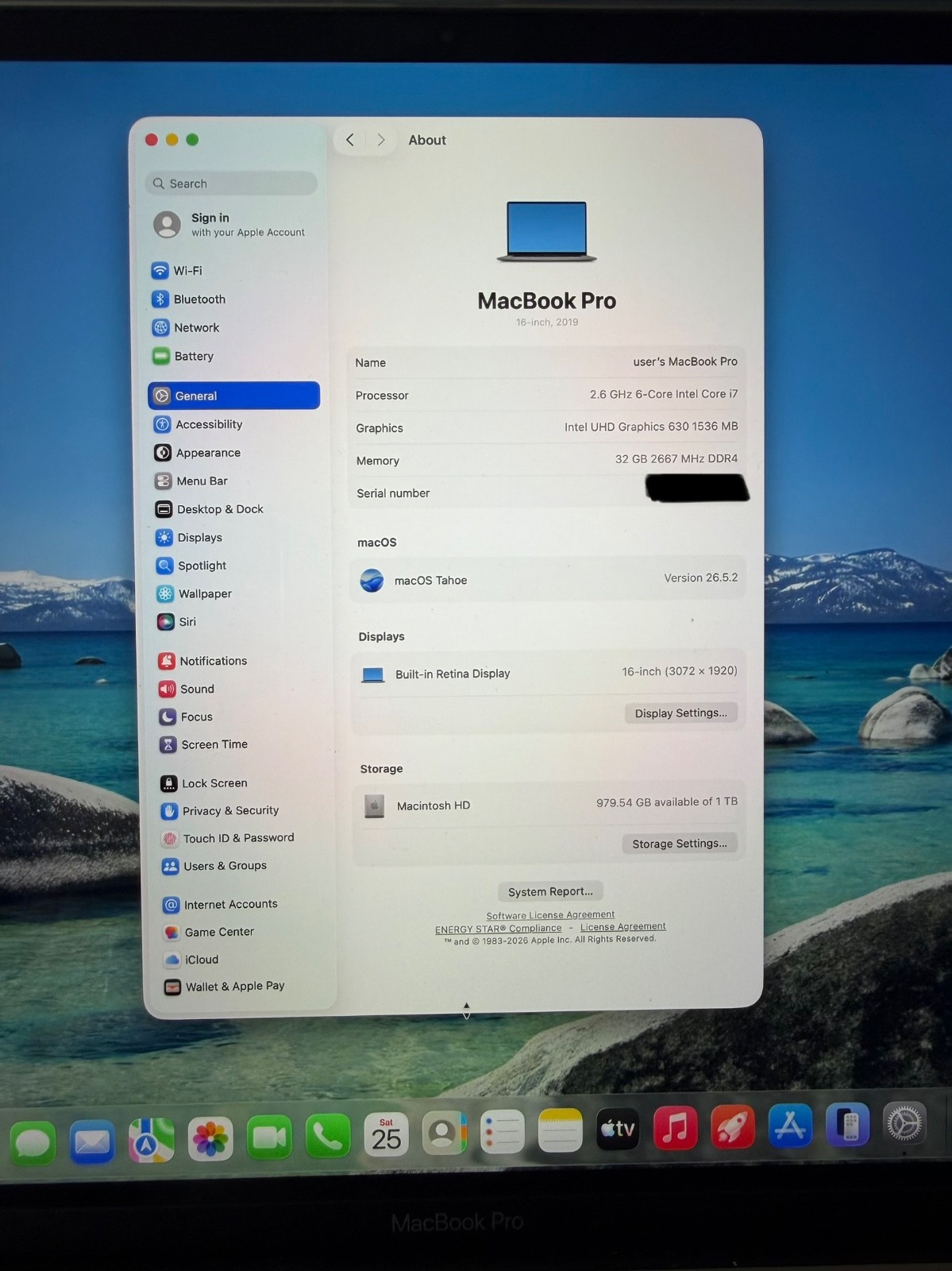Go back with the left chevron
Viewport: 952px width, 1271px height.
pos(350,140)
